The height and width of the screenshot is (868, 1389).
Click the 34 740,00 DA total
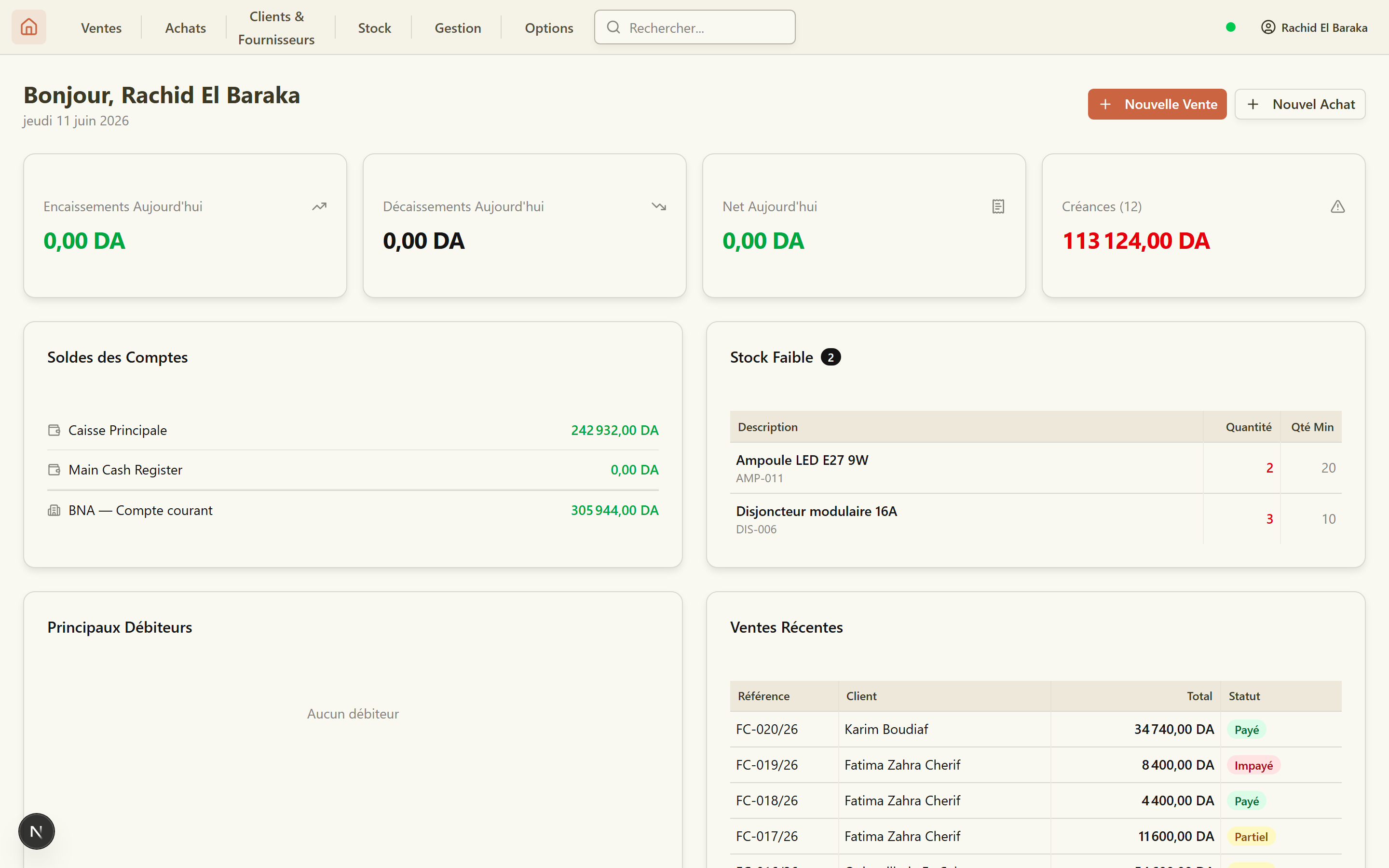(1174, 729)
